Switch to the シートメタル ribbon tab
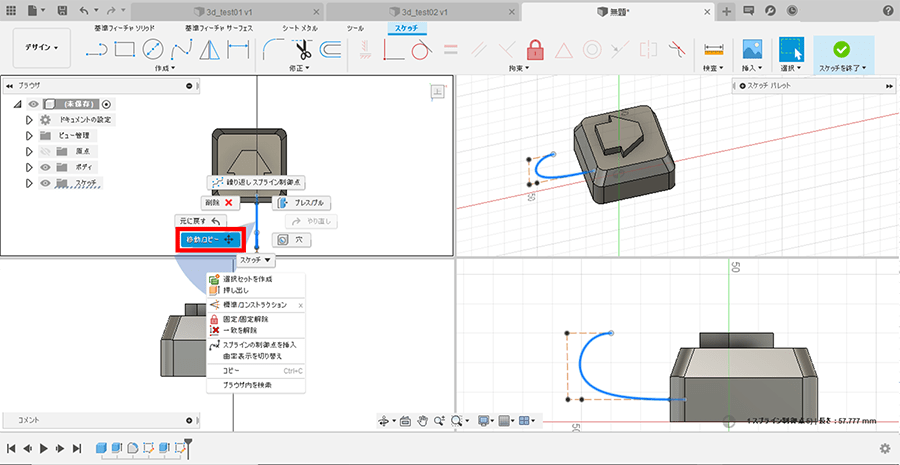The width and height of the screenshot is (900, 465). (x=300, y=28)
